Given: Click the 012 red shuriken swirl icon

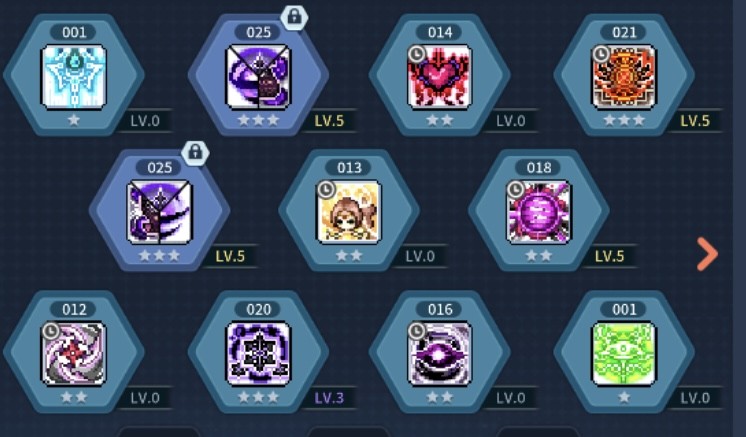Looking at the screenshot, I should 74,353.
